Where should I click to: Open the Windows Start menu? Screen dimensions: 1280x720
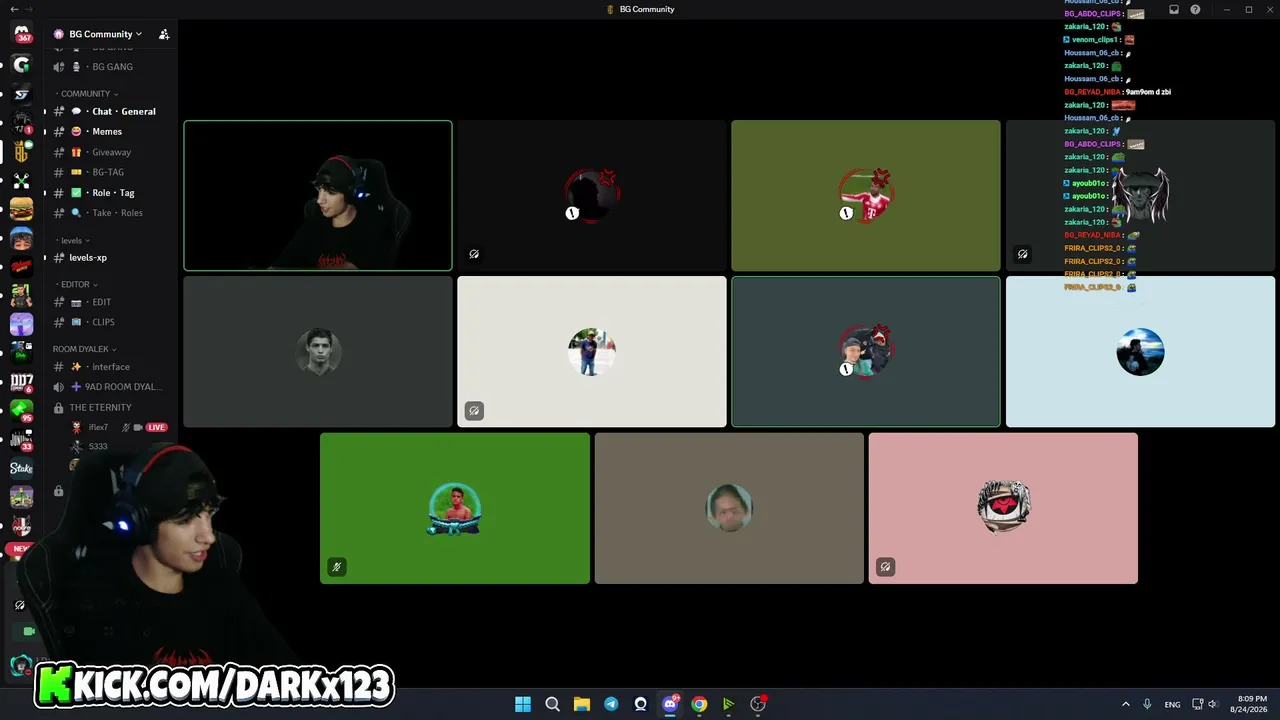(x=523, y=704)
